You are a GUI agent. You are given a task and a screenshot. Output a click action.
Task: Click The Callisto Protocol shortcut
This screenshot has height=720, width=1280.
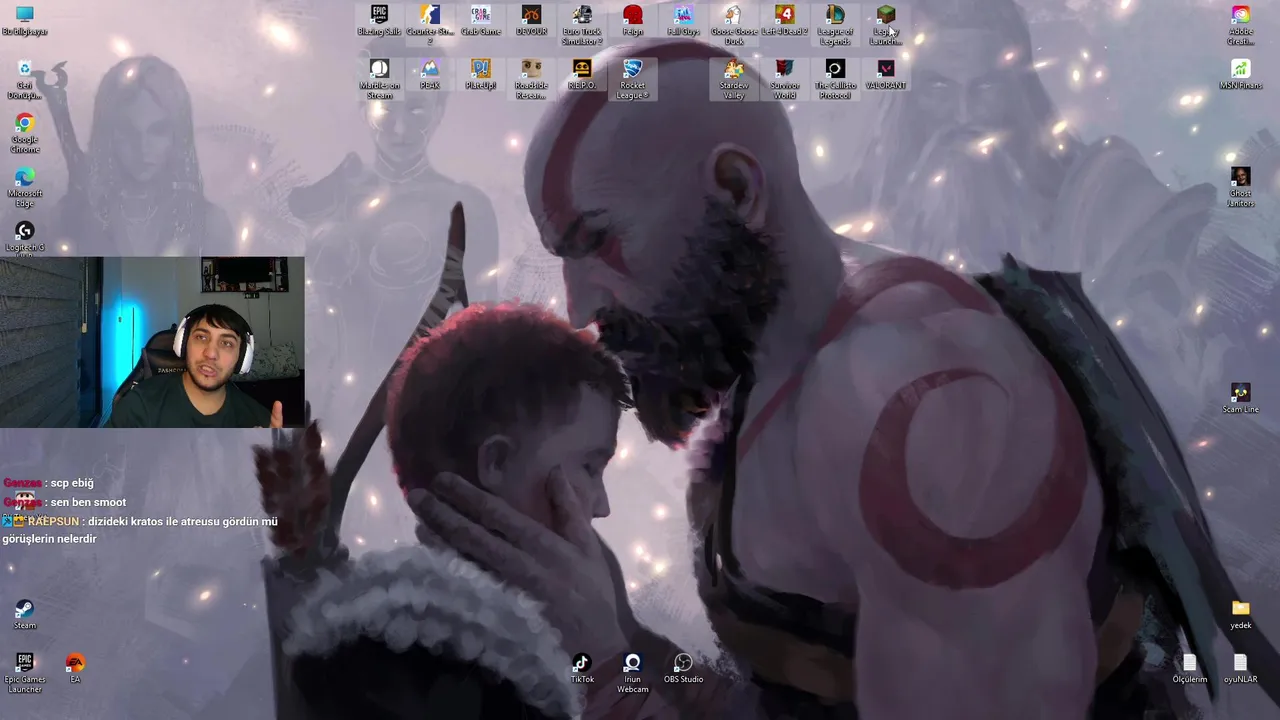(x=835, y=79)
